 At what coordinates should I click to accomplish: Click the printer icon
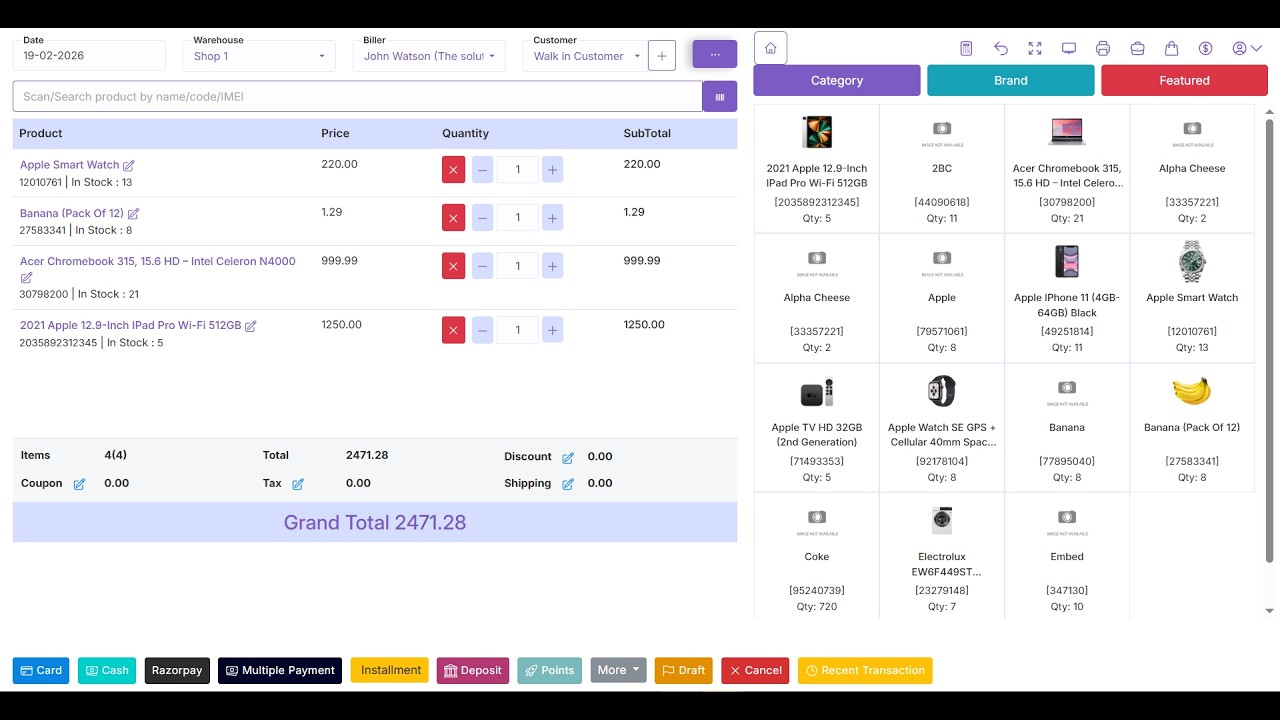pyautogui.click(x=1103, y=48)
